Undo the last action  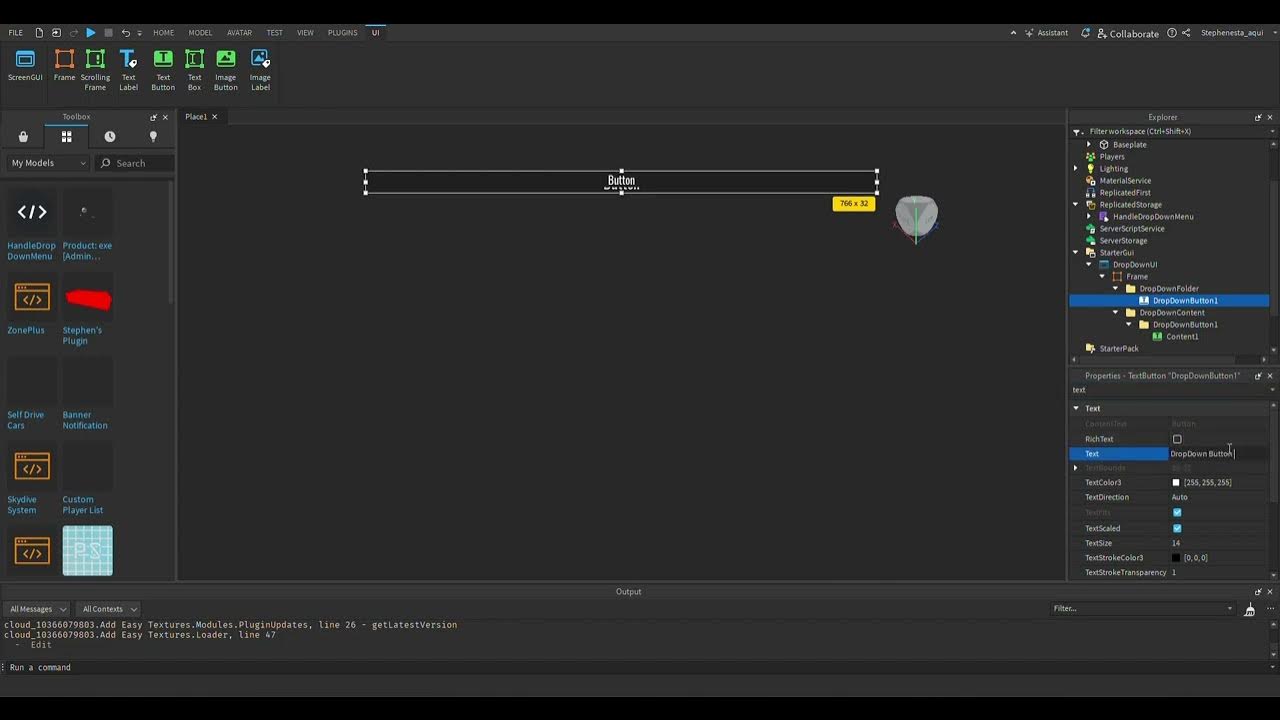(127, 33)
